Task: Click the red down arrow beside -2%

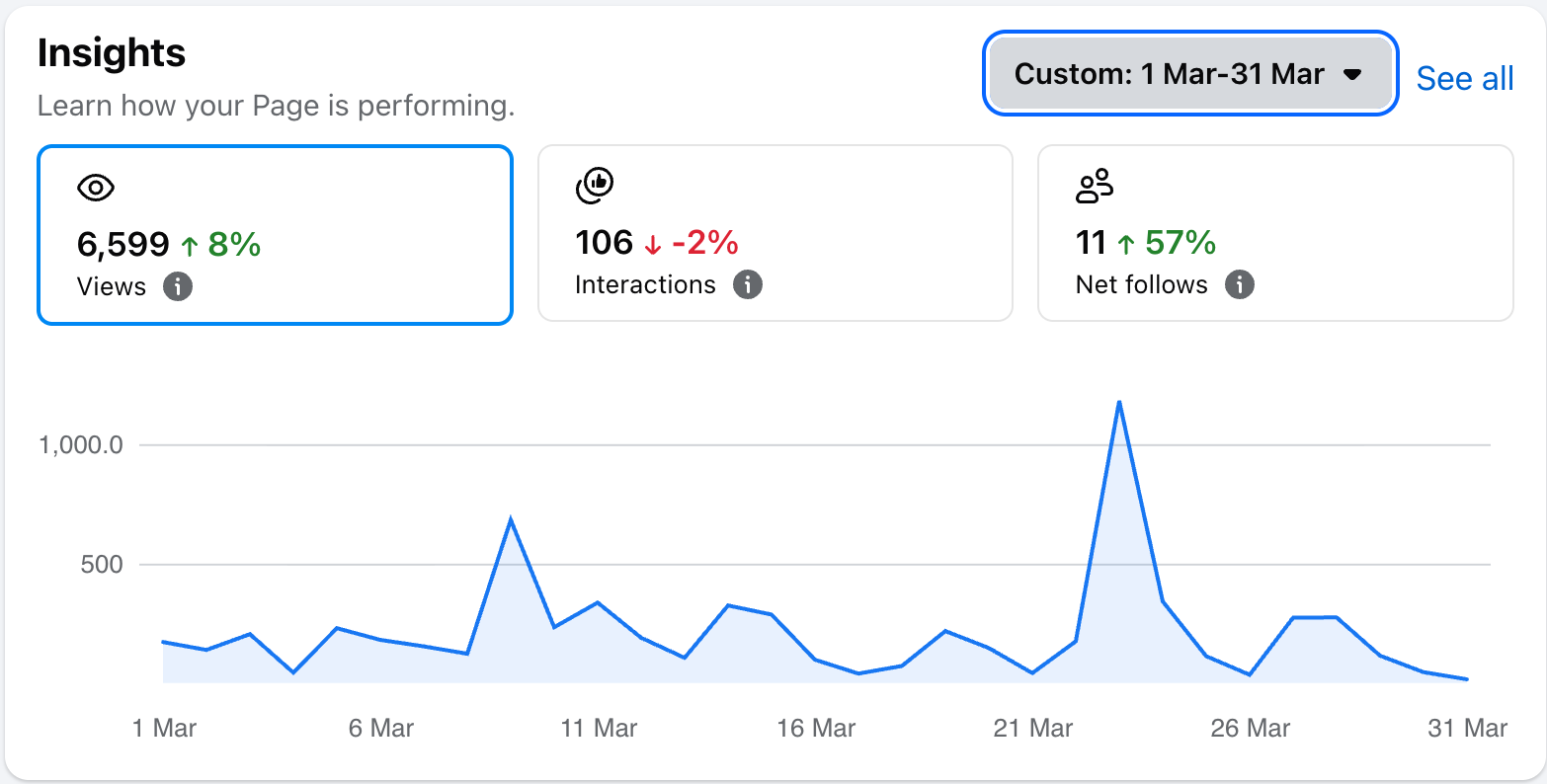Action: 652,244
